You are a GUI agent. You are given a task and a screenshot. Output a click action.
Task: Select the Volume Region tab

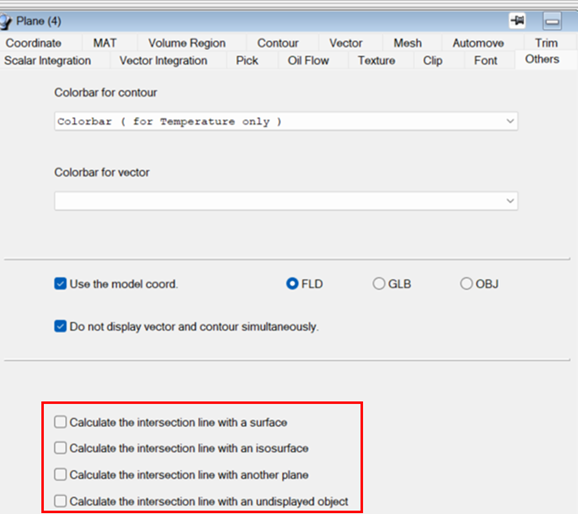click(187, 43)
